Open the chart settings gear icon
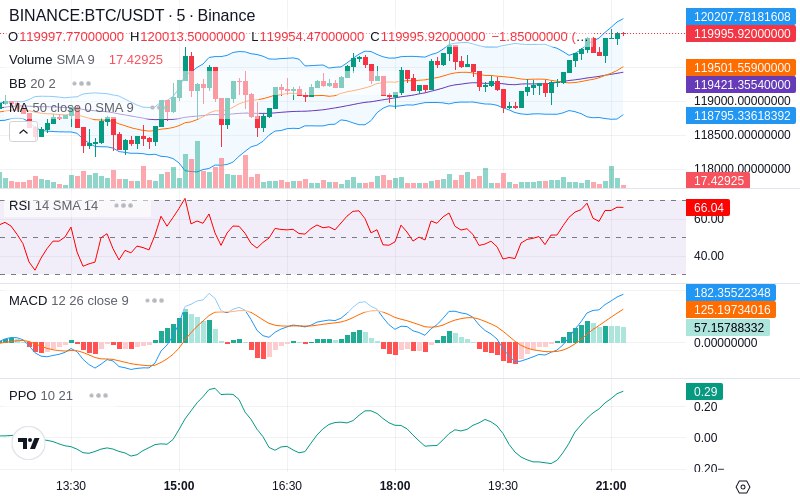Screen dimensions: 800x500 743,487
